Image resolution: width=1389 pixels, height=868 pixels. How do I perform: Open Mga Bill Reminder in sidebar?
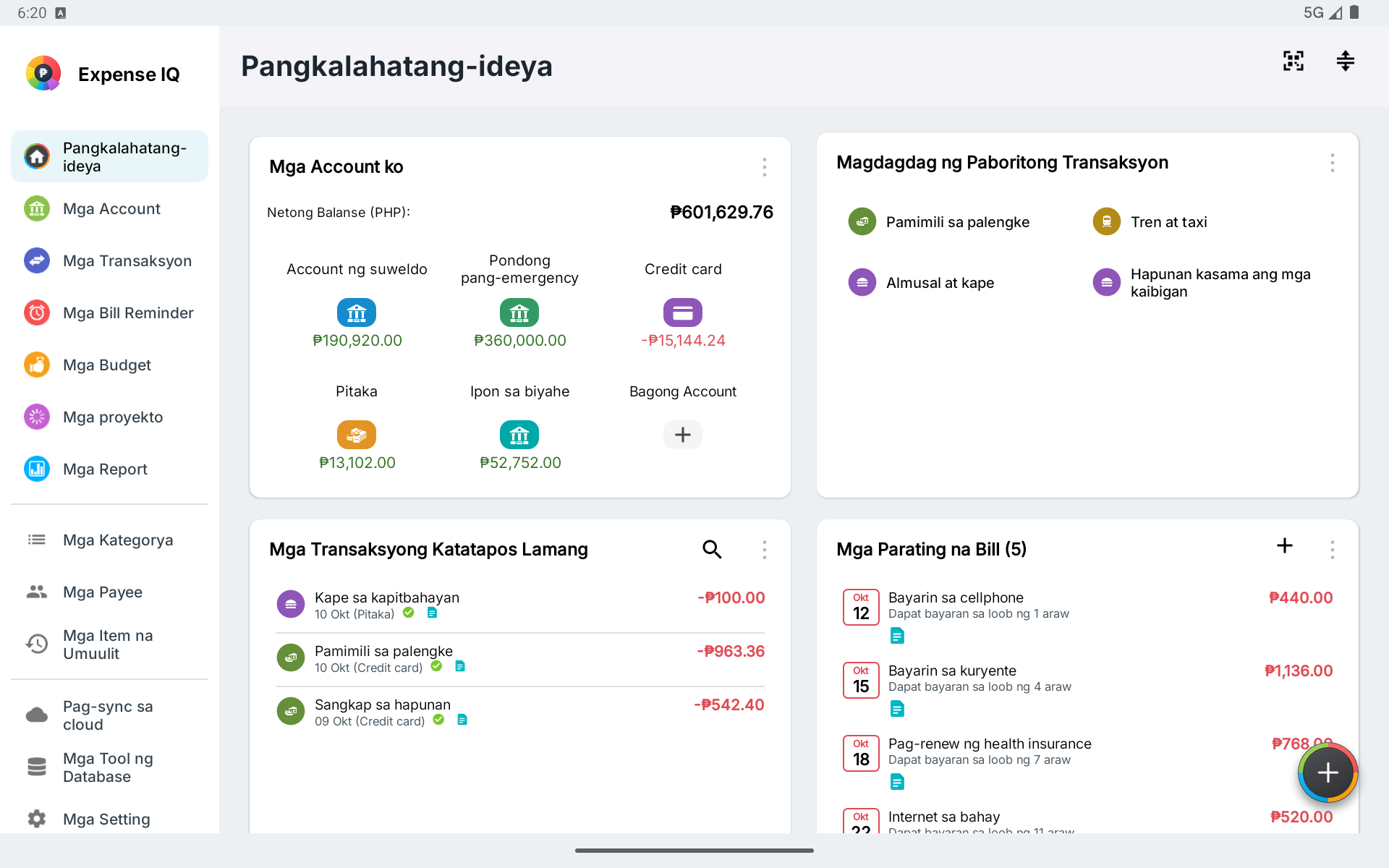[109, 312]
